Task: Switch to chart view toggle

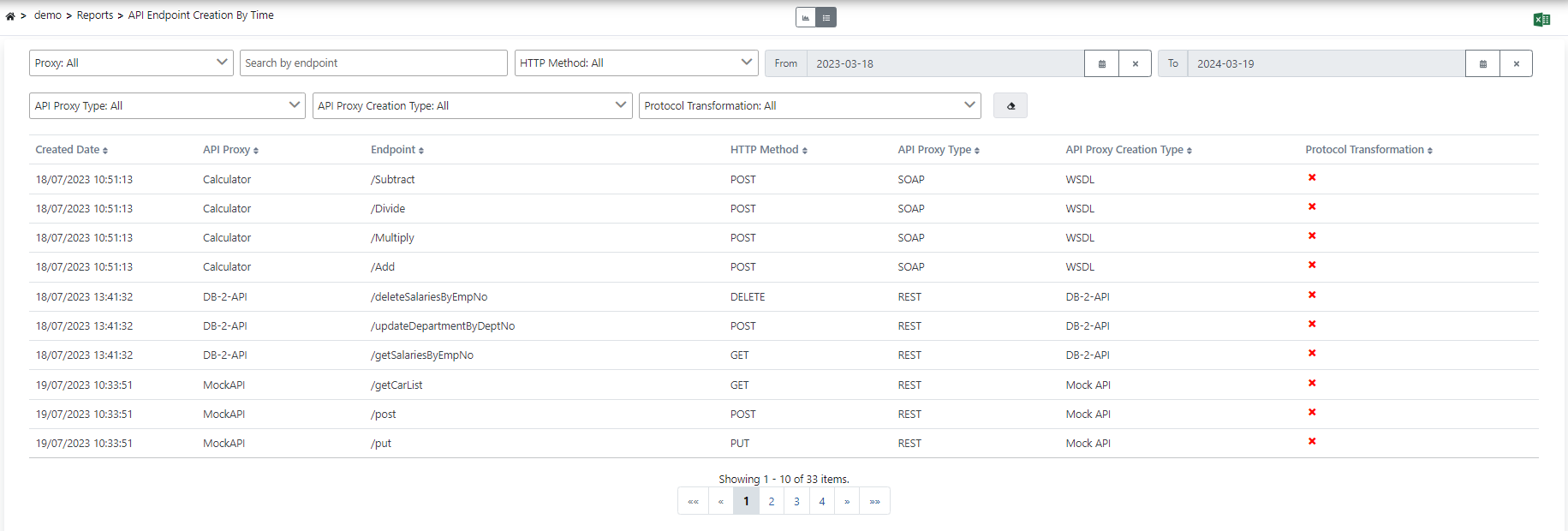Action: [805, 17]
